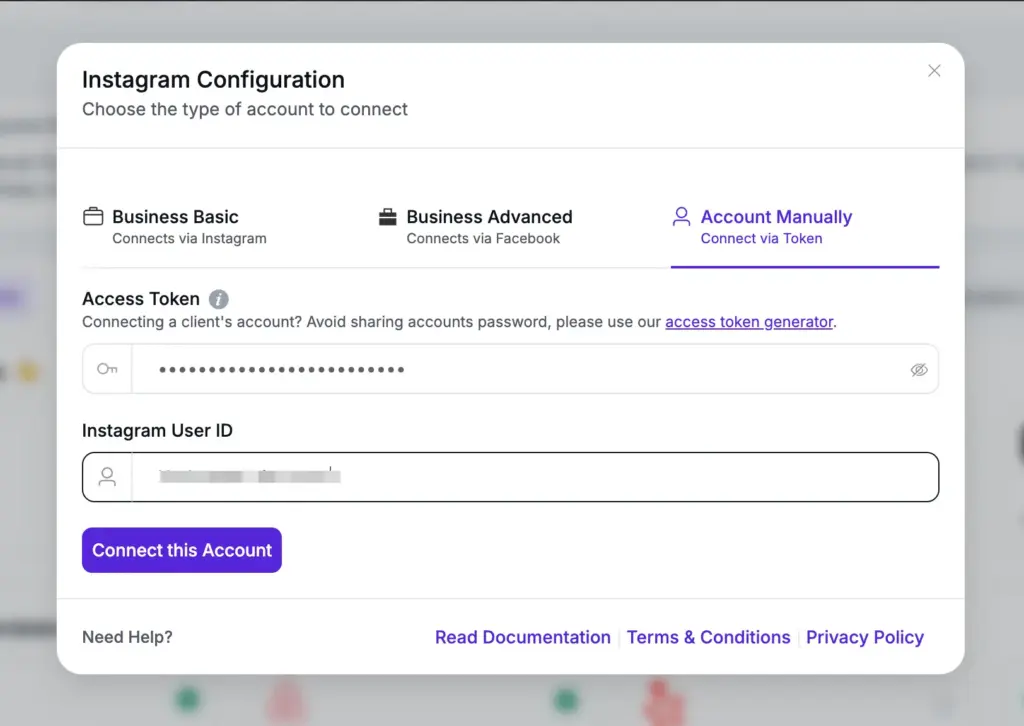Click the Business Basic briefcase icon
Viewport: 1024px width, 726px height.
tap(94, 215)
